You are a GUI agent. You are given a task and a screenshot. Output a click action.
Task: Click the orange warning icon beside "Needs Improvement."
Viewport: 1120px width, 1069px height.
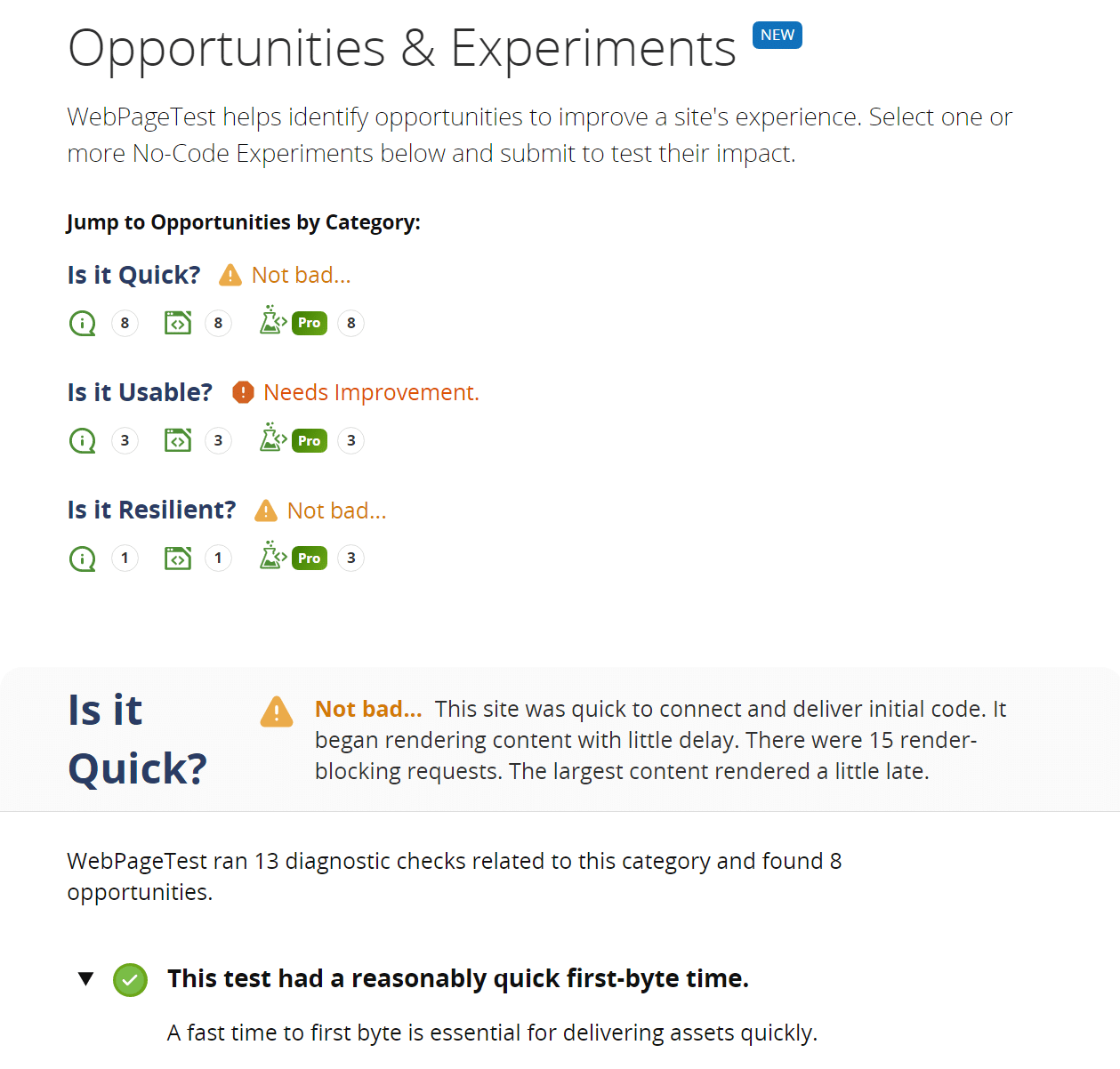pyautogui.click(x=242, y=391)
